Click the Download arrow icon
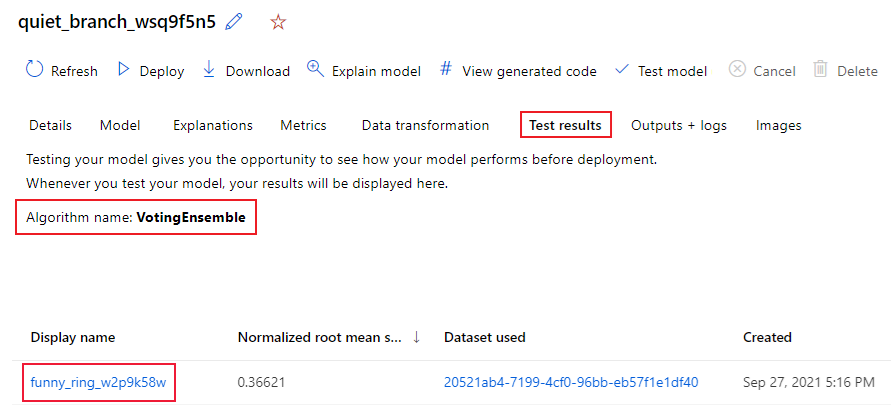891x416 pixels. pyautogui.click(x=209, y=70)
